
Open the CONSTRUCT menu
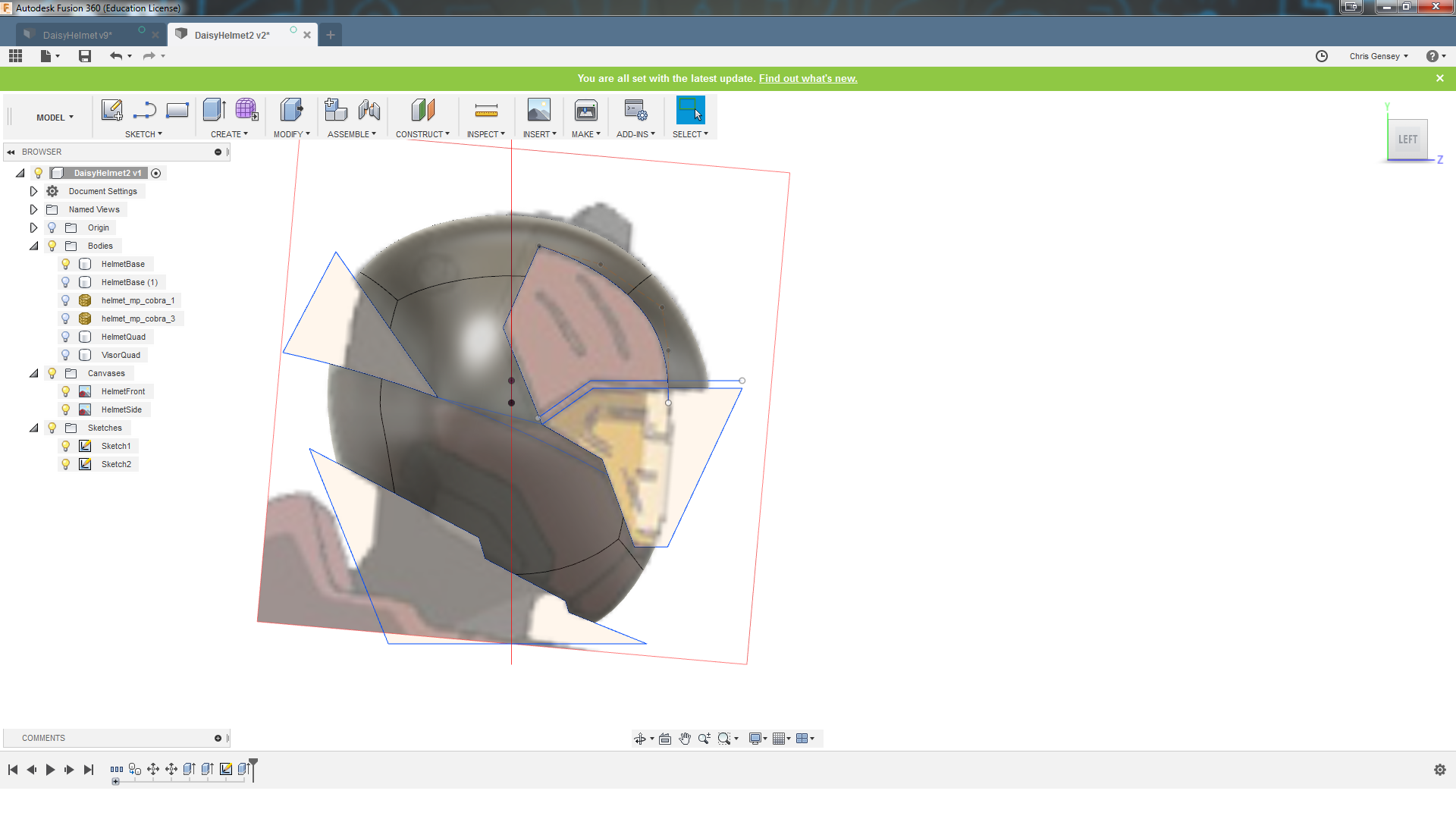[x=422, y=134]
